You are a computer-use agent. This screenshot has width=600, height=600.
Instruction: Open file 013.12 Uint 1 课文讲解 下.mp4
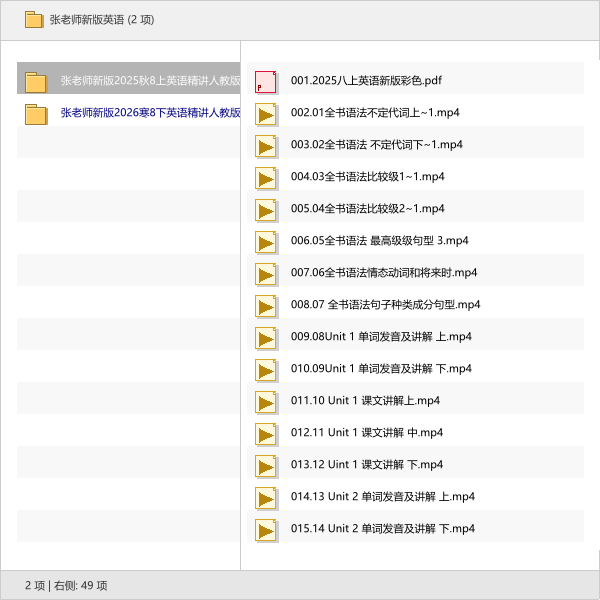pos(366,465)
